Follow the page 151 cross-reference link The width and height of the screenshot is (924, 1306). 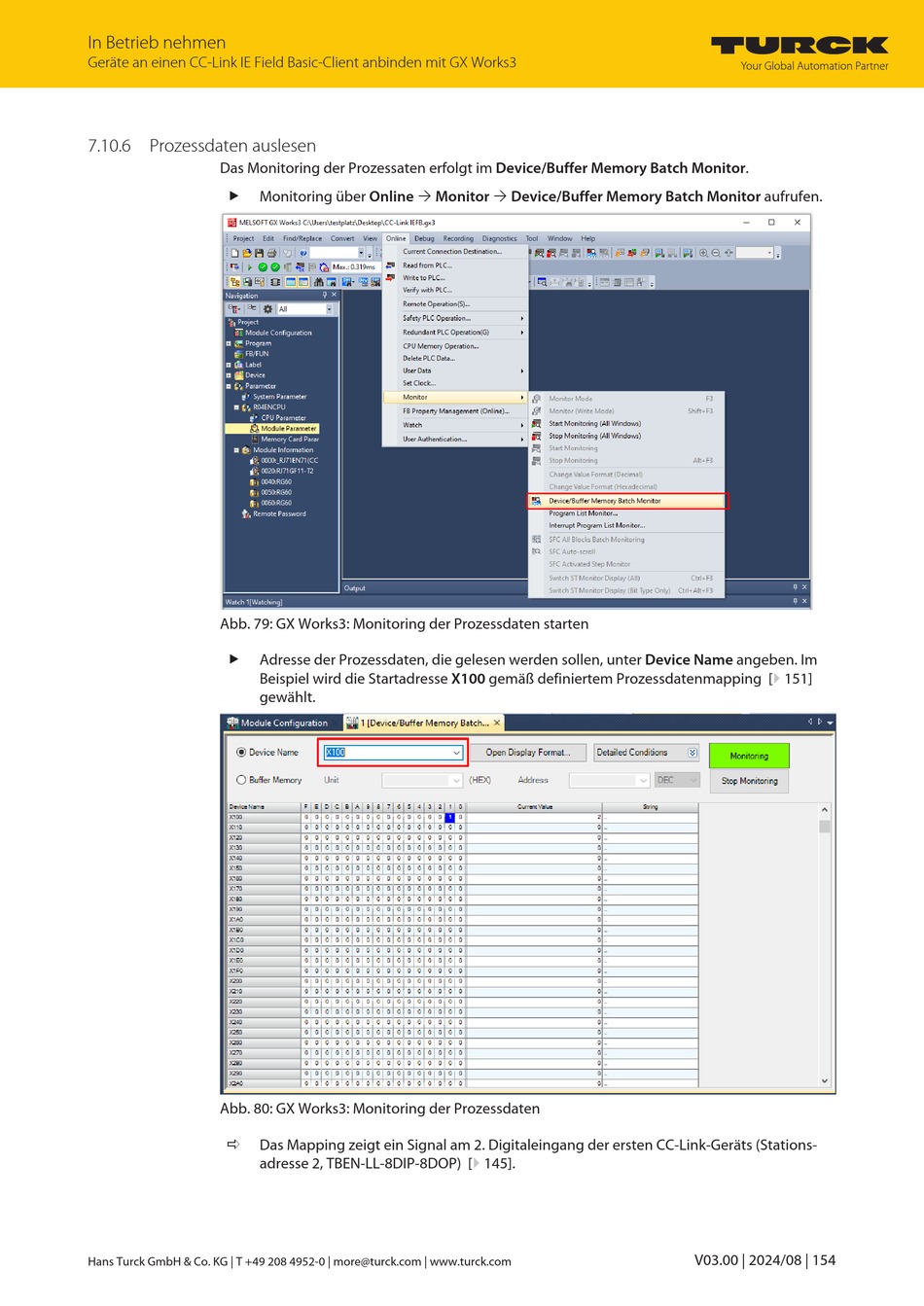tap(791, 679)
